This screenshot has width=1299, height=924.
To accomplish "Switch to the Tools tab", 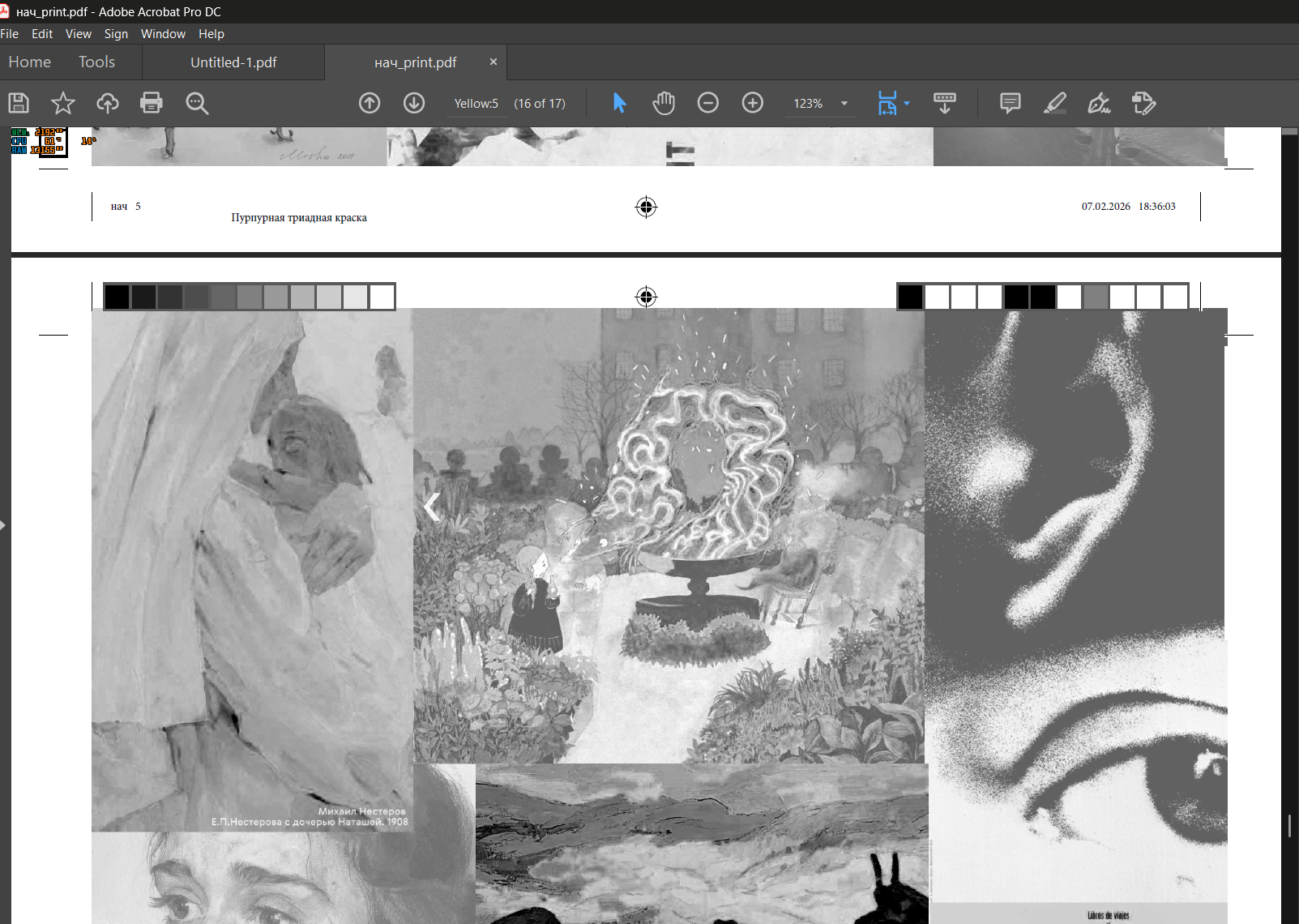I will point(96,62).
